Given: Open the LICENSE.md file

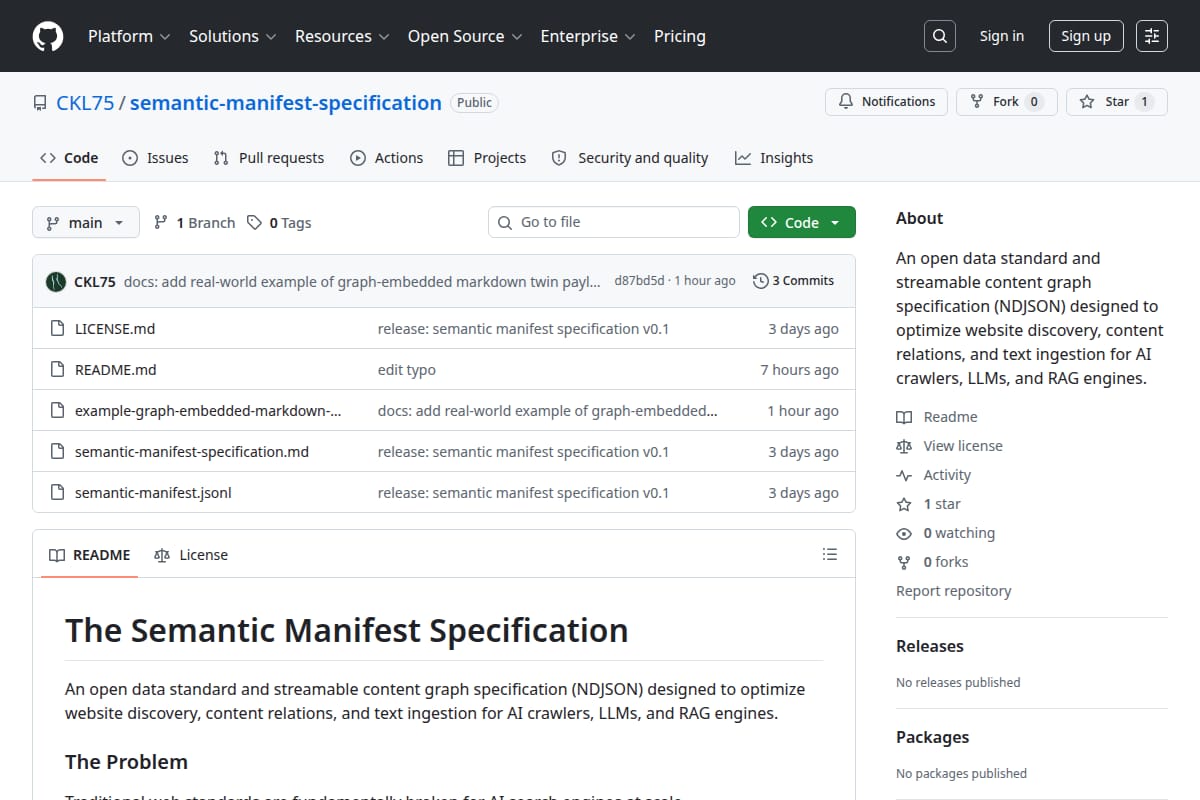Looking at the screenshot, I should (115, 329).
